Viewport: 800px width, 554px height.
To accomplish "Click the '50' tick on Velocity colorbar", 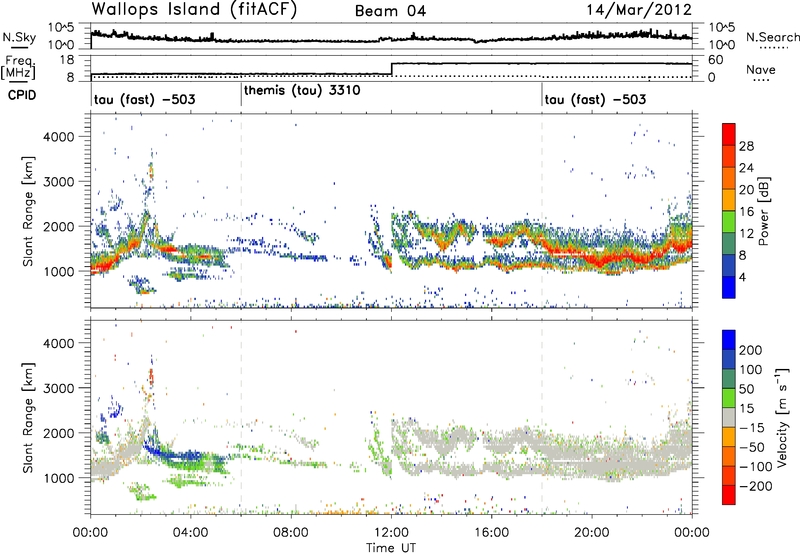I will coord(746,389).
